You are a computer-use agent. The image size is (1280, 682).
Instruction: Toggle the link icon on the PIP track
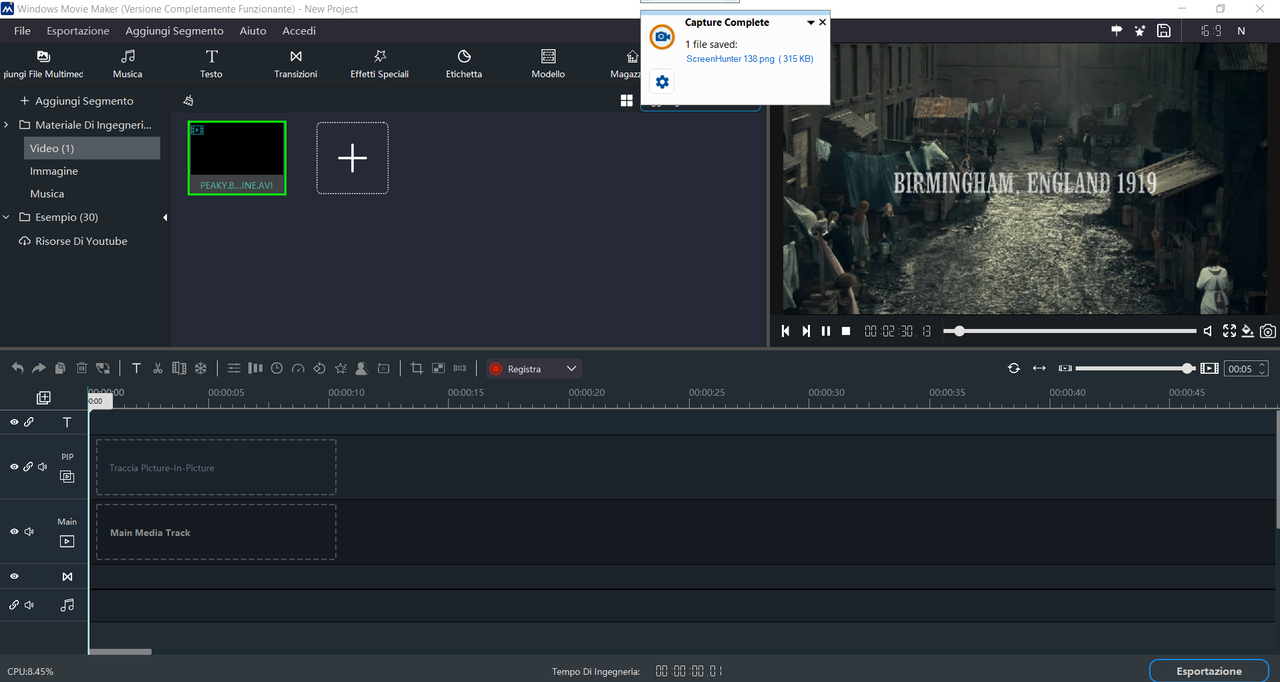[29, 467]
